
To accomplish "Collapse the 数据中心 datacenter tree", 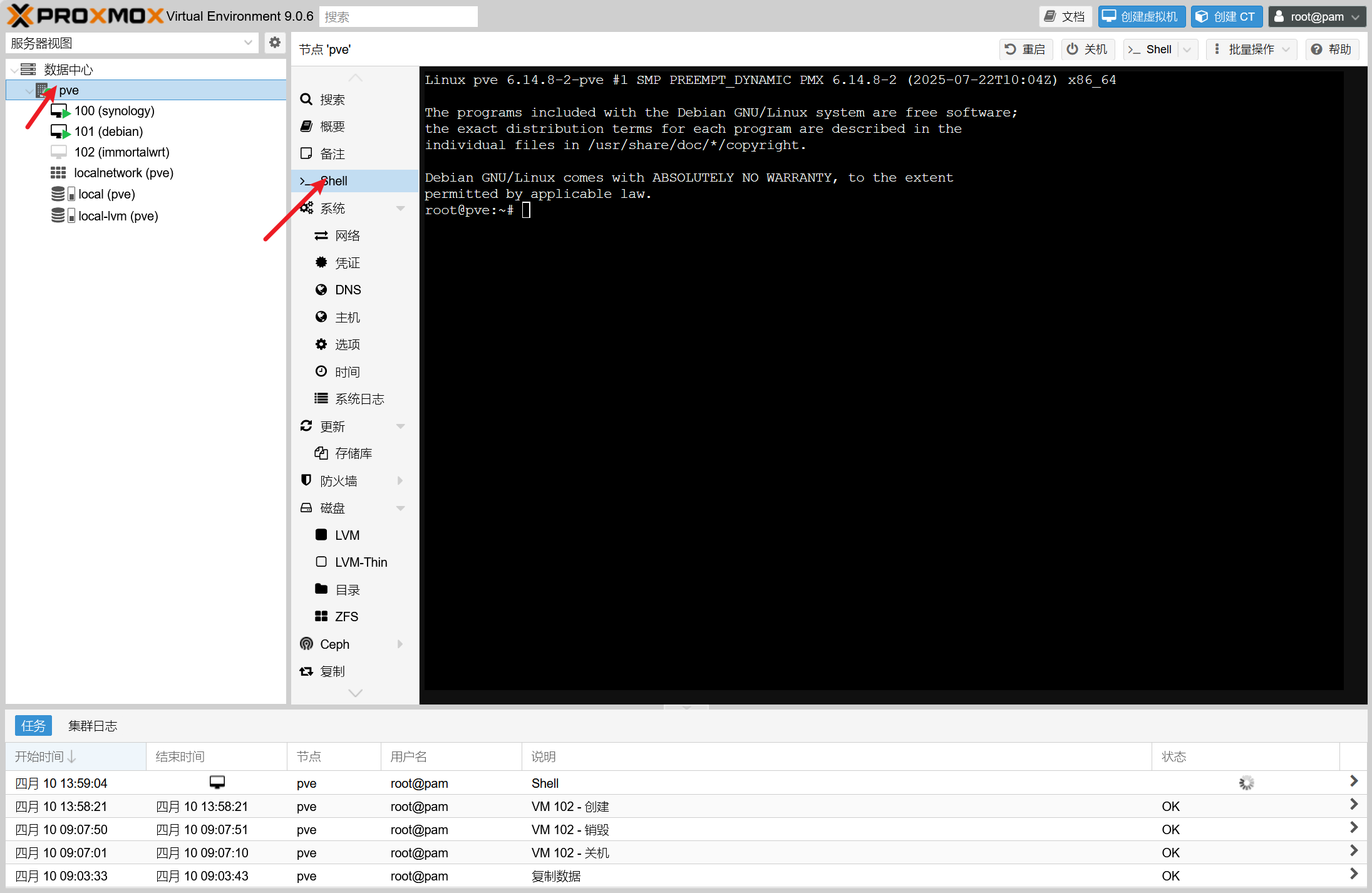I will 14,70.
